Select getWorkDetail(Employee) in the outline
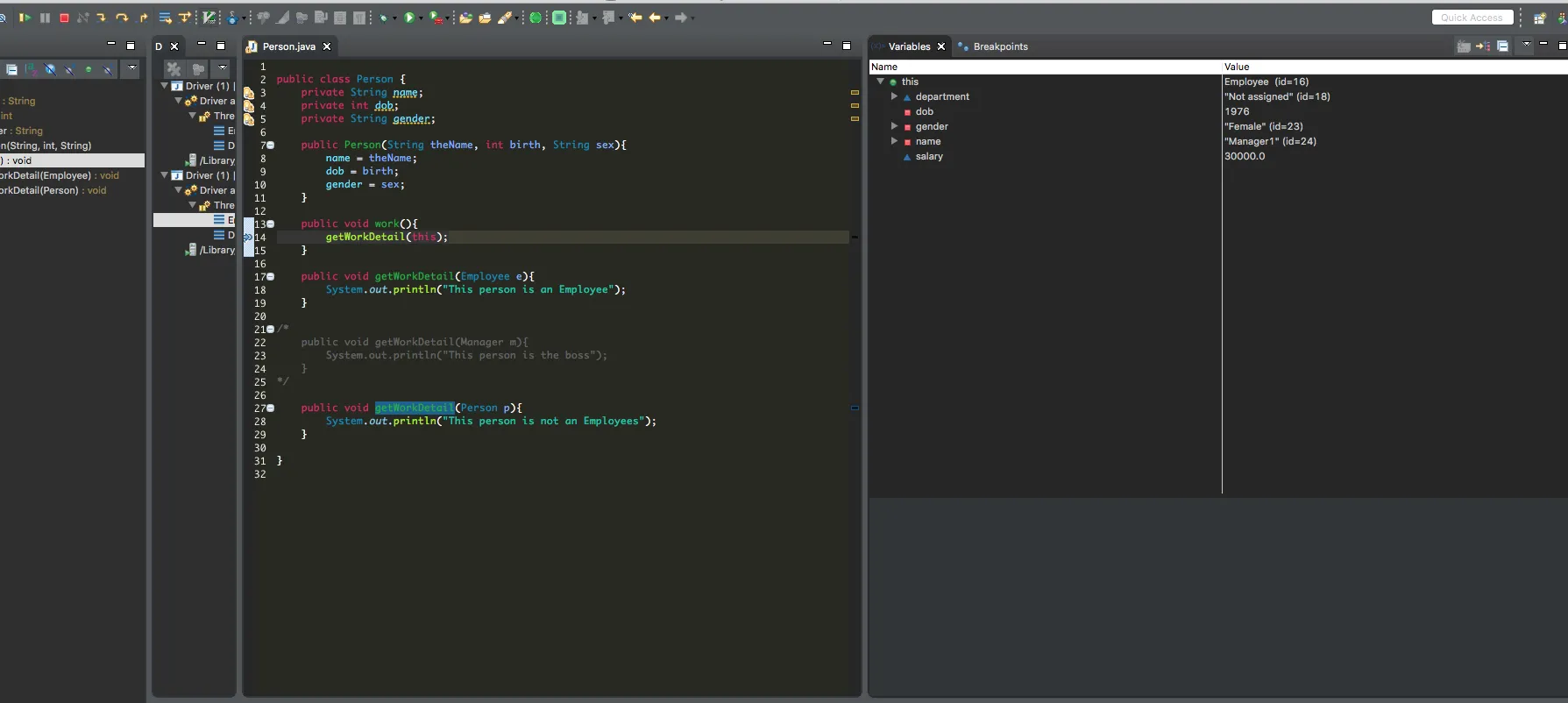Screen dimensions: 1568x703 (x=53, y=175)
